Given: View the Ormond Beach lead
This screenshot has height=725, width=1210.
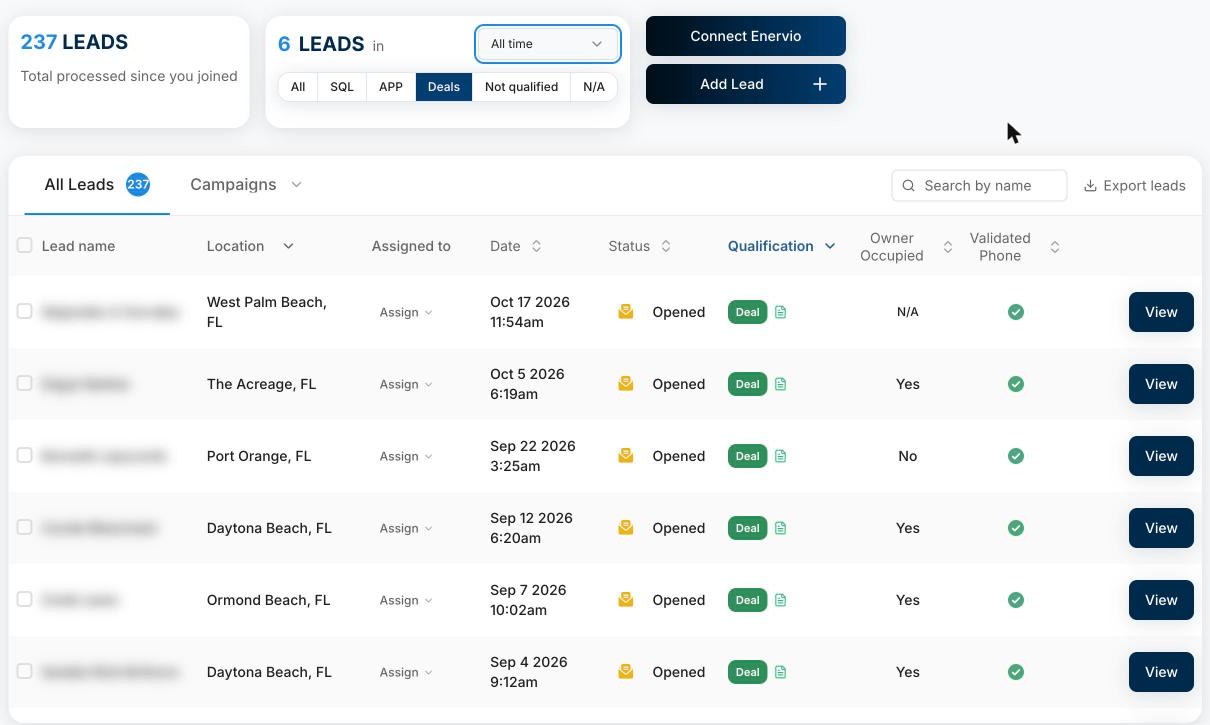Looking at the screenshot, I should pyautogui.click(x=1161, y=600).
